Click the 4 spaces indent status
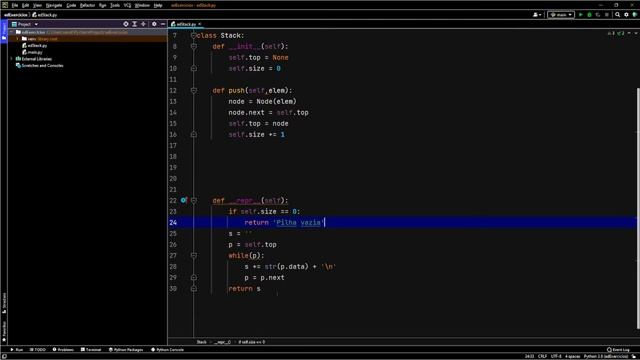Screen dimensions: 640x360 [x=572, y=356]
